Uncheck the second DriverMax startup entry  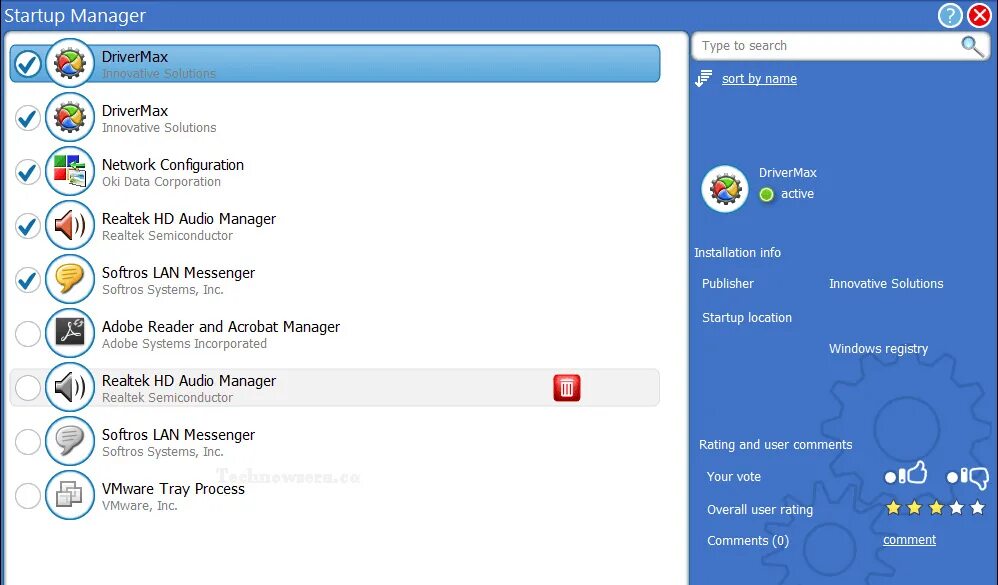[28, 118]
